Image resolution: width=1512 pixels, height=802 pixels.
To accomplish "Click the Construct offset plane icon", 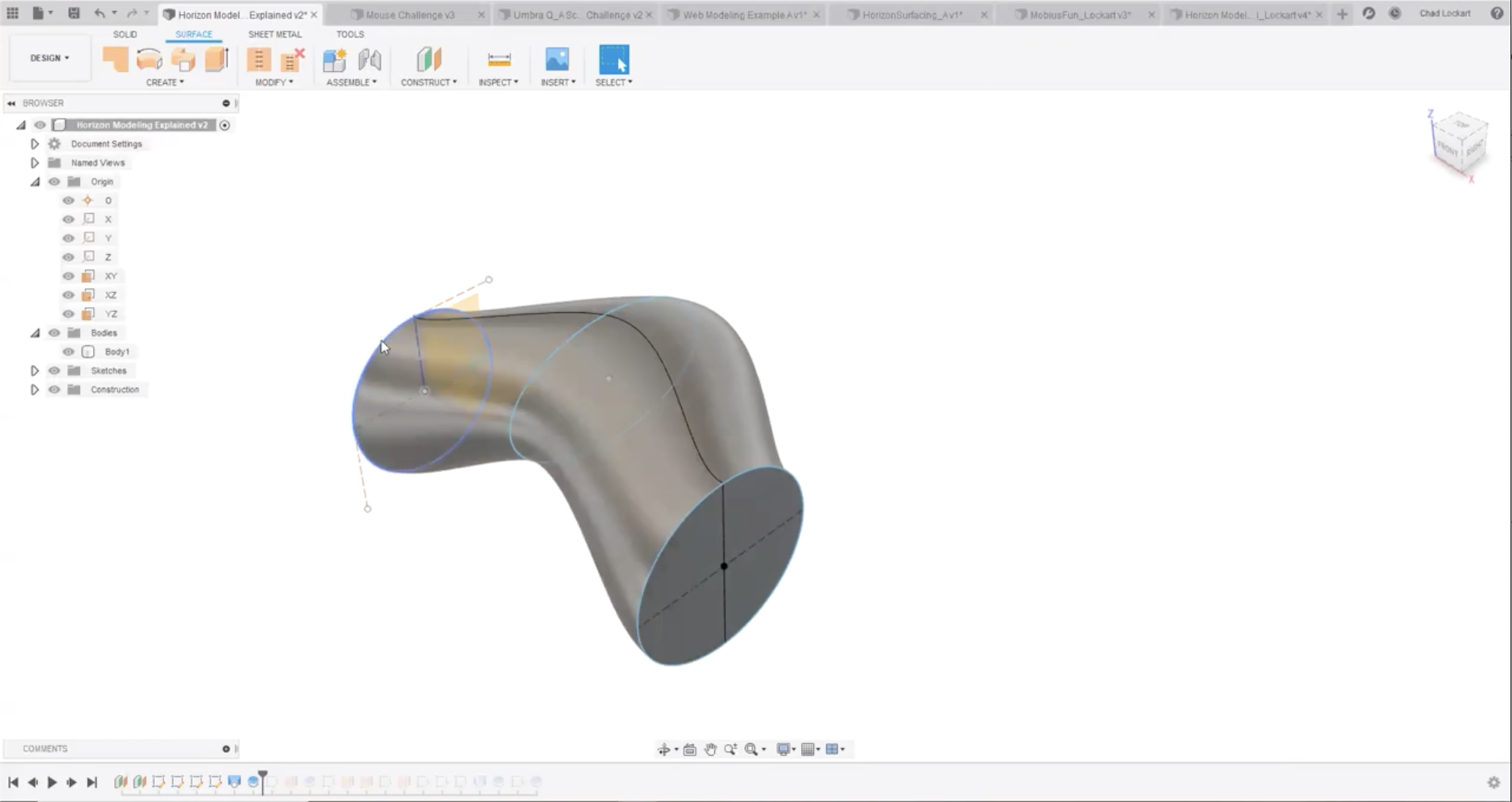I will click(x=429, y=59).
